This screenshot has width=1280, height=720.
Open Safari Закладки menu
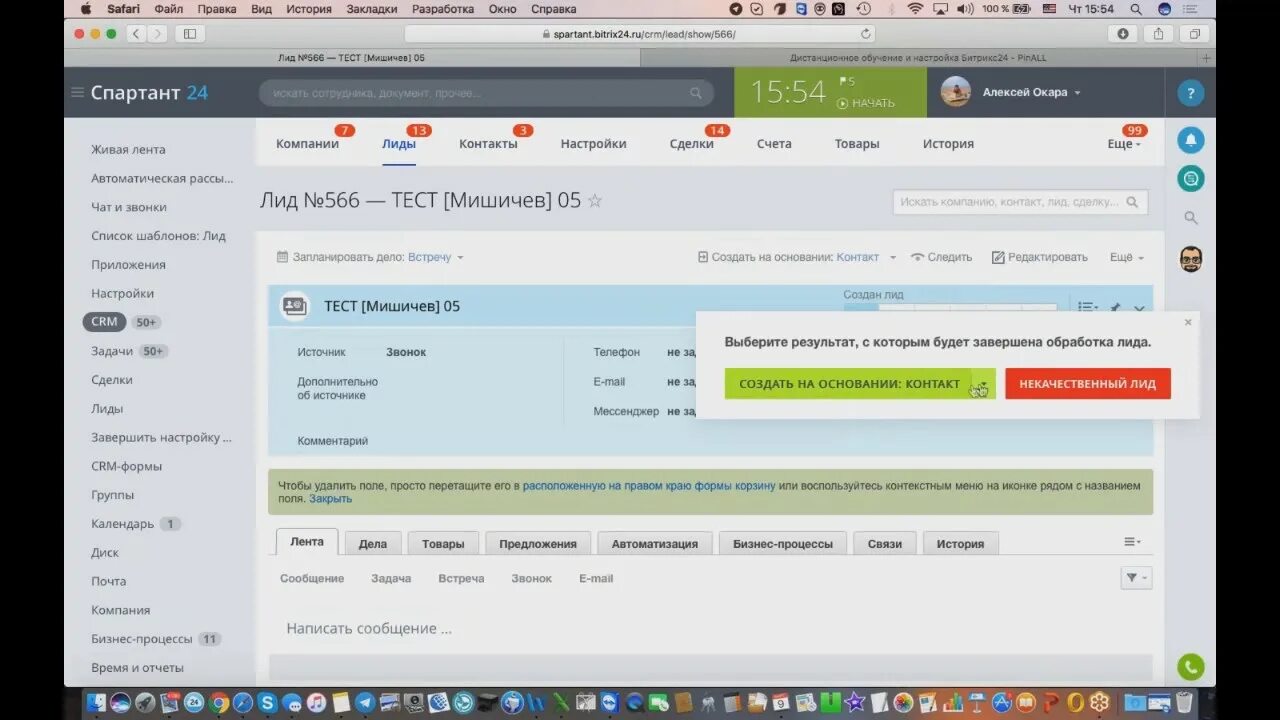pyautogui.click(x=371, y=9)
